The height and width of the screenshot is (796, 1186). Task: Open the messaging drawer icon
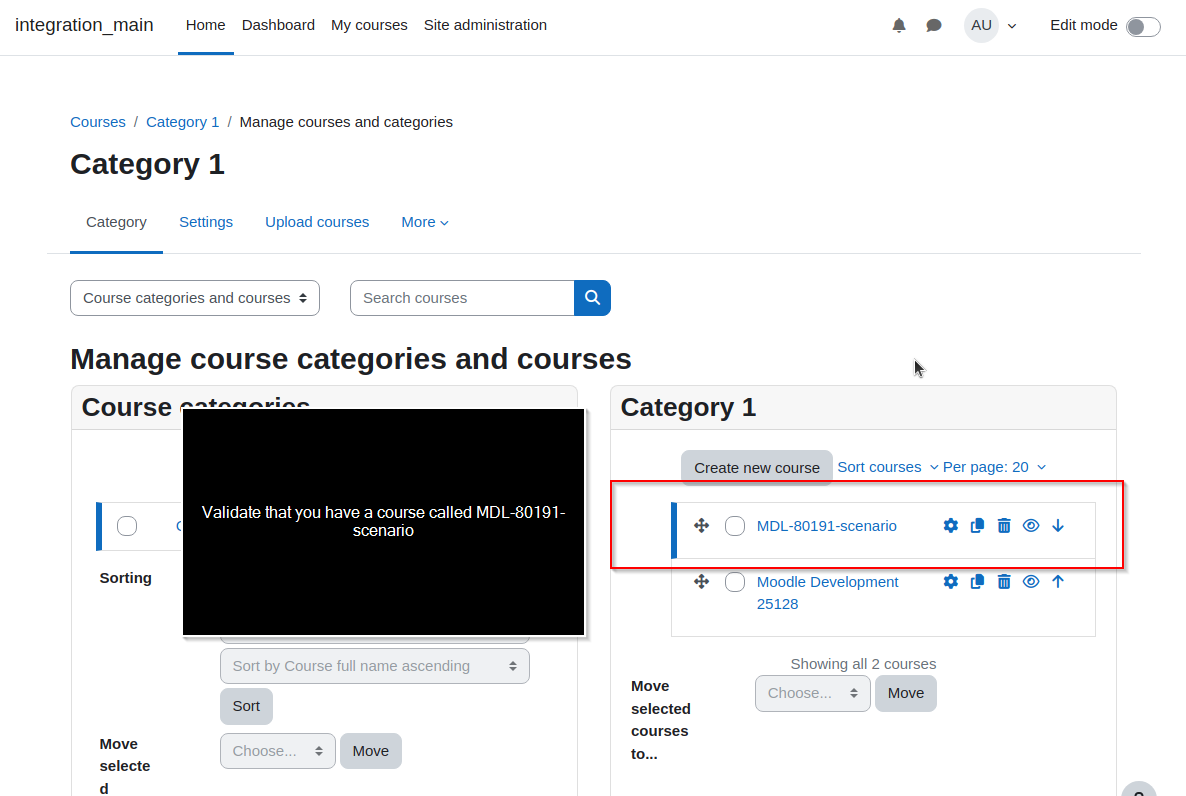pos(934,26)
